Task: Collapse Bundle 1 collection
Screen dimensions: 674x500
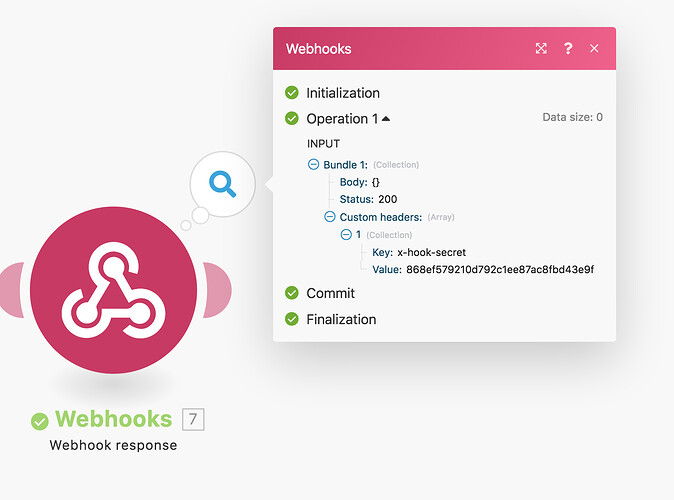Action: (x=313, y=164)
